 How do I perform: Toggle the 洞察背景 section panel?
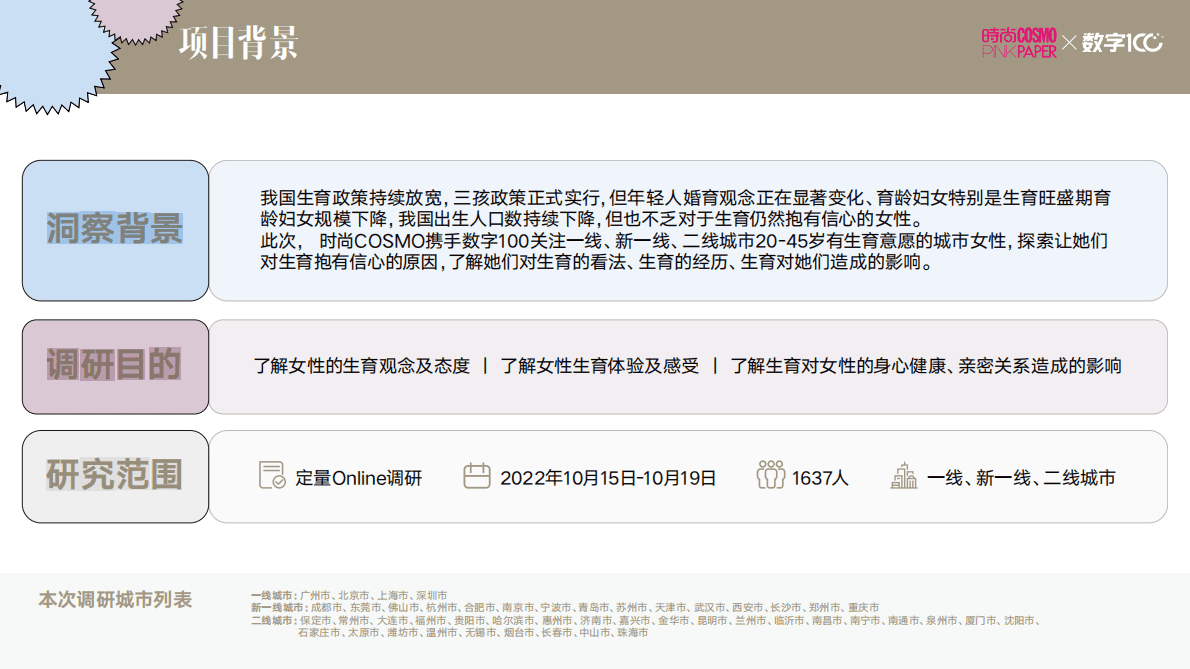pos(114,230)
